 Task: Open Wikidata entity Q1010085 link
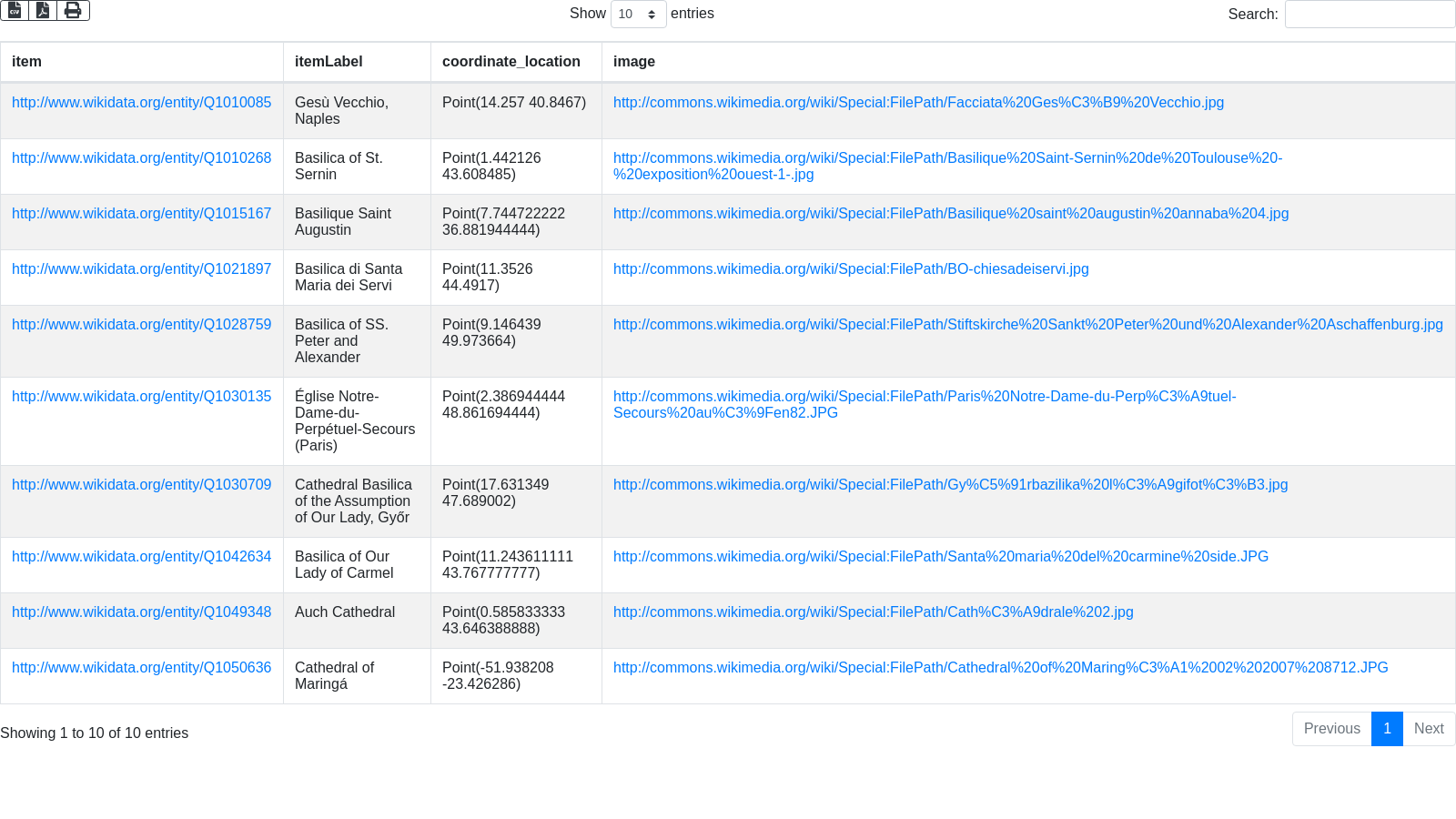[x=141, y=103]
